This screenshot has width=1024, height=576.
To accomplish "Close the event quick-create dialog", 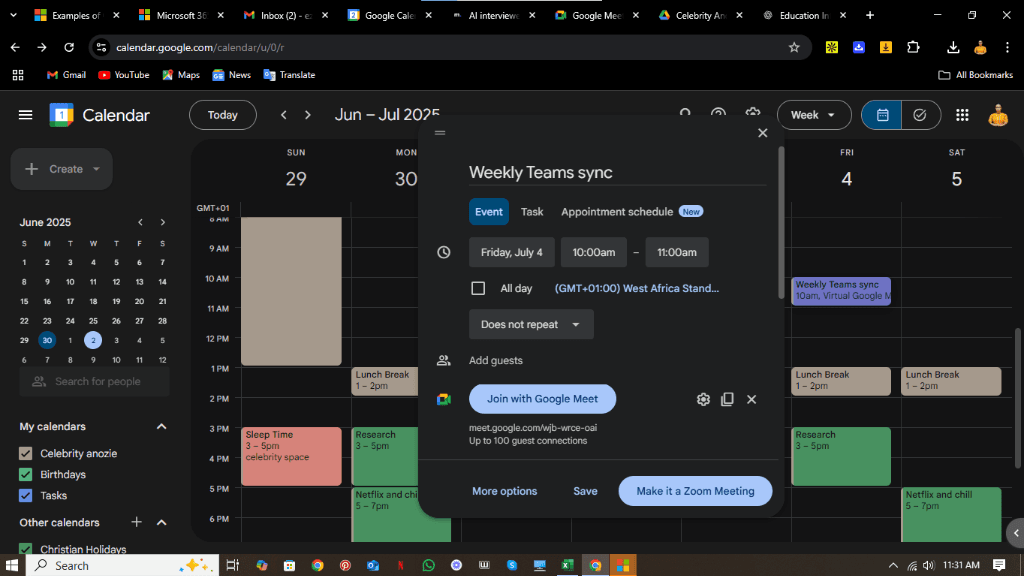I will (x=763, y=133).
